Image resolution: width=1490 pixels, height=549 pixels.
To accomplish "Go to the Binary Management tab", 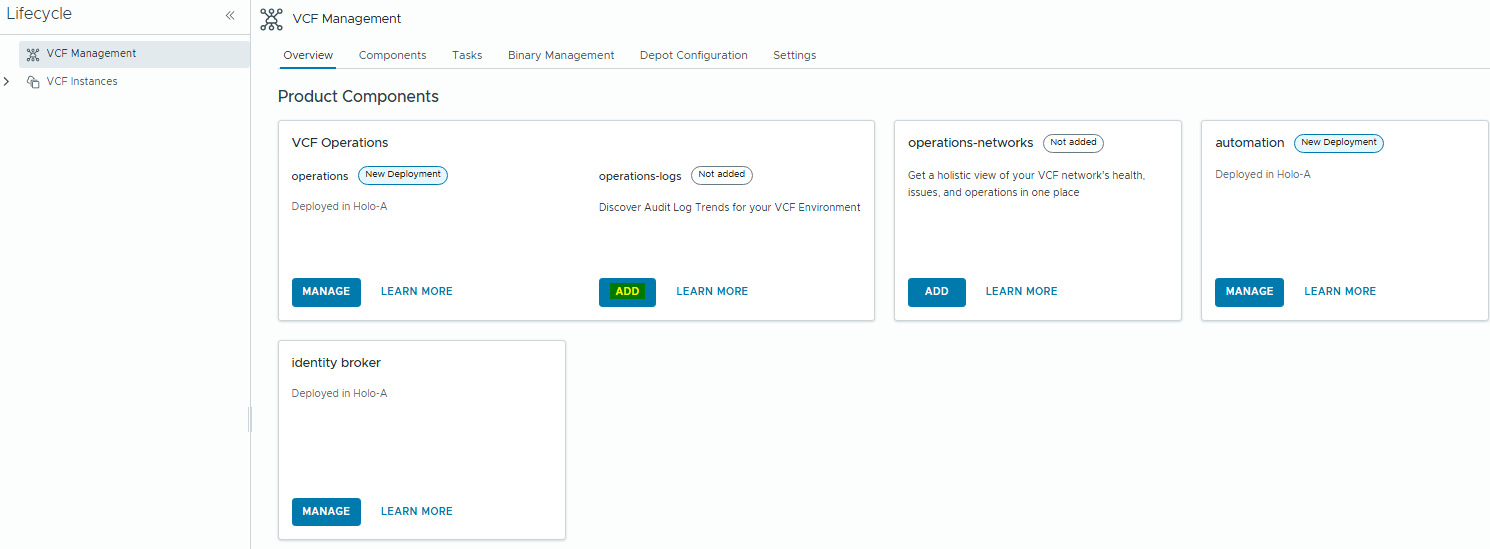I will (561, 56).
